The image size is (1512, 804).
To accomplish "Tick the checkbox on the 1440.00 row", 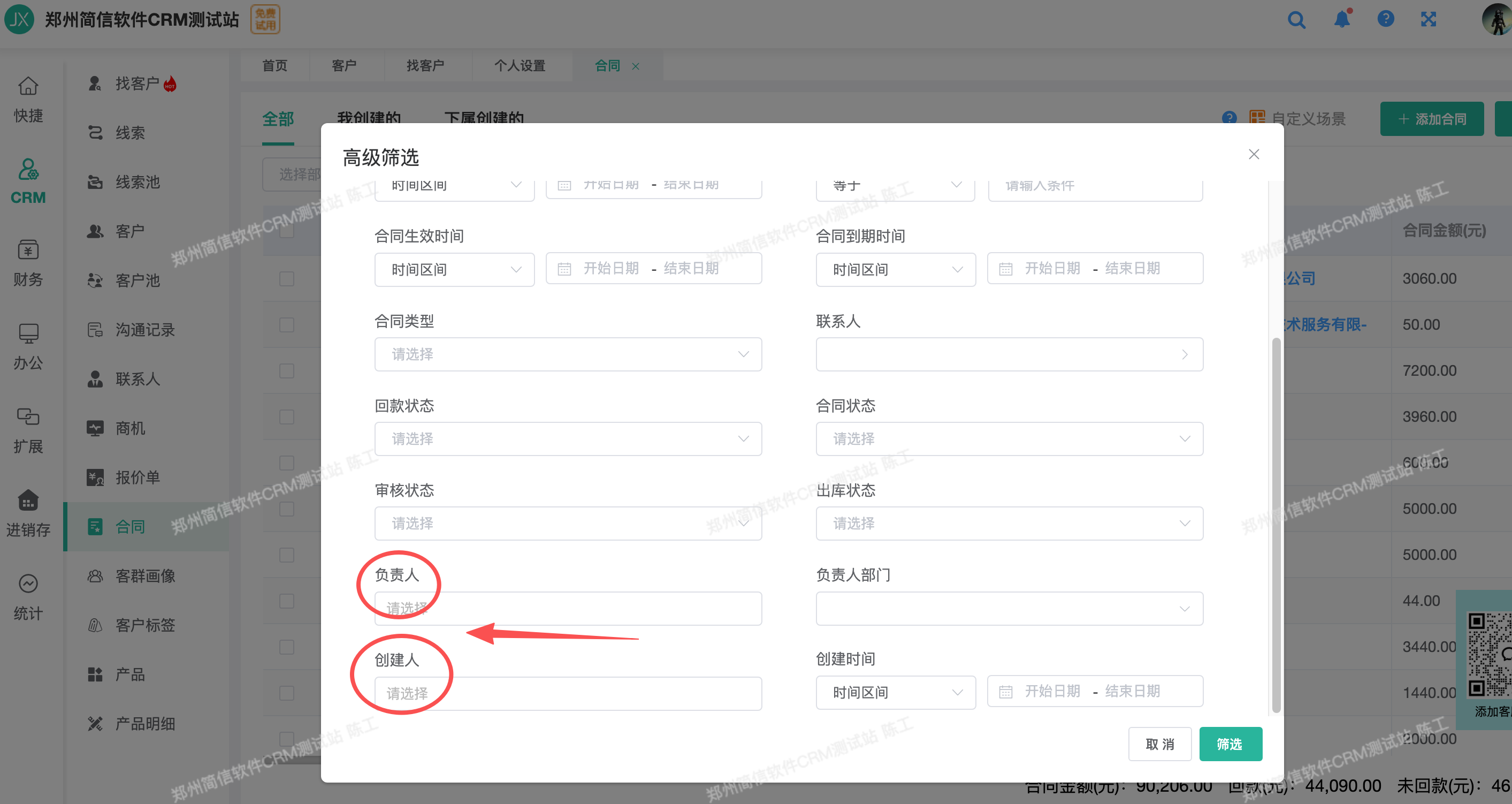I will point(286,693).
